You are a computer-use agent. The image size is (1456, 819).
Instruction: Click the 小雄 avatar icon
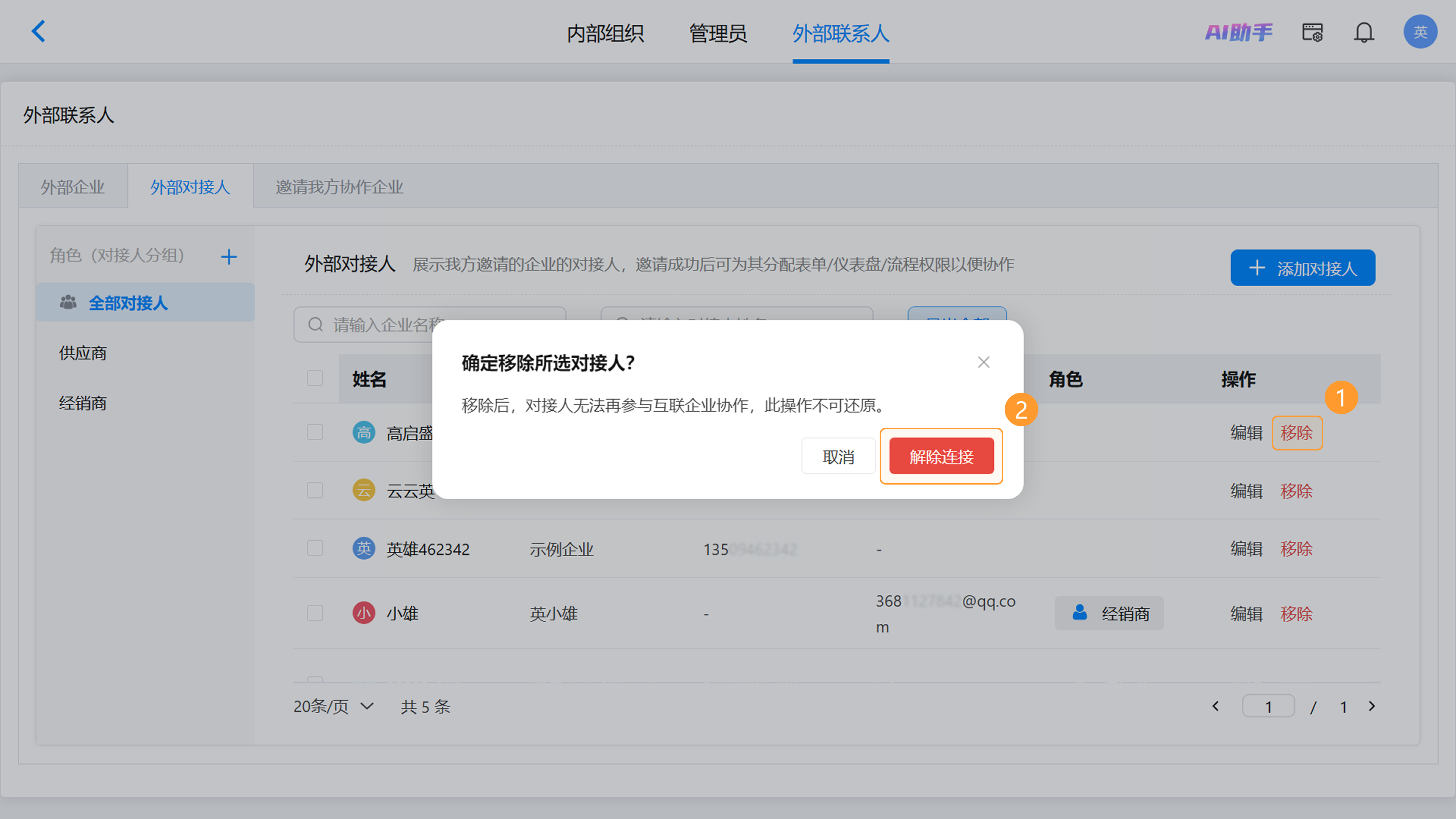[x=364, y=613]
